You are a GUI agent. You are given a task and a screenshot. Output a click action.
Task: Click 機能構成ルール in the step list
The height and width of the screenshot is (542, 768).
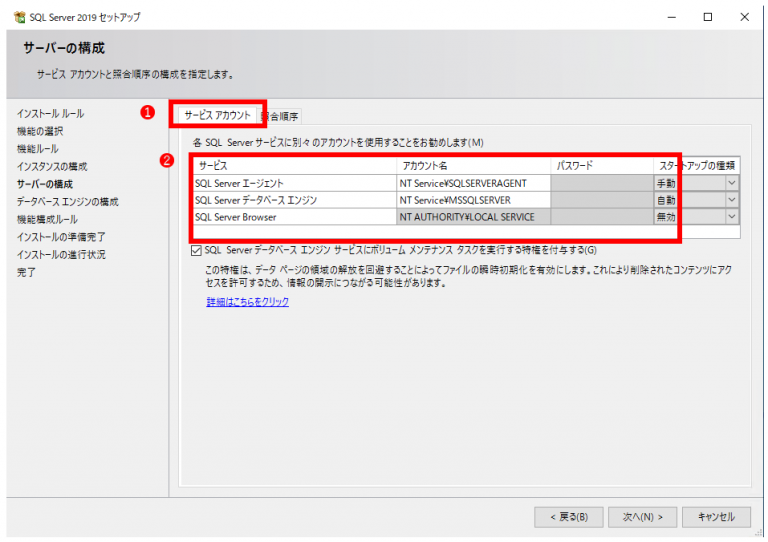[47, 219]
